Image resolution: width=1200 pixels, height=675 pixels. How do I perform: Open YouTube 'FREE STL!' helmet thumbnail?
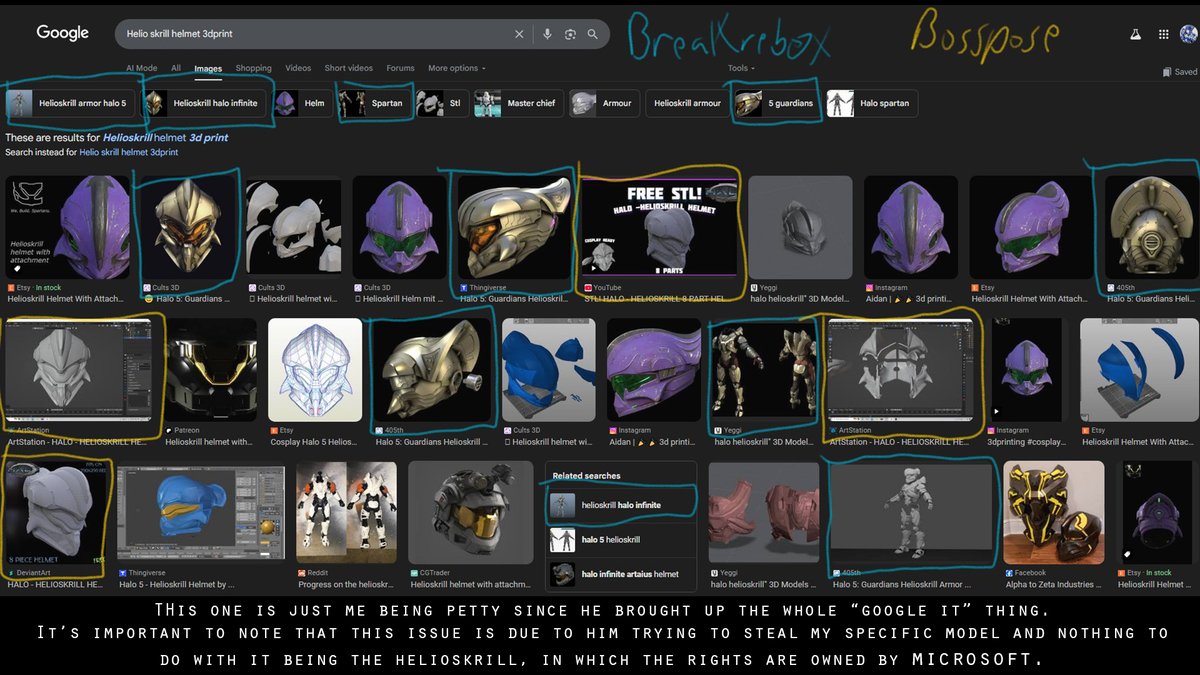click(x=659, y=228)
